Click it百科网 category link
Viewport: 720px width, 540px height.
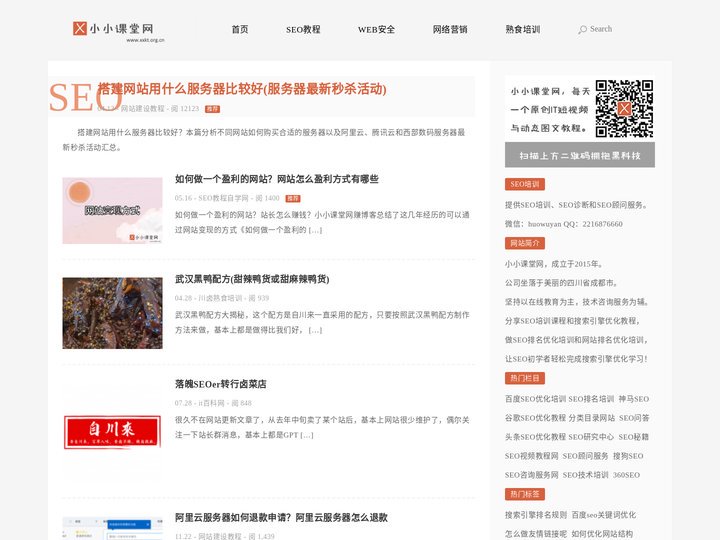click(211, 403)
